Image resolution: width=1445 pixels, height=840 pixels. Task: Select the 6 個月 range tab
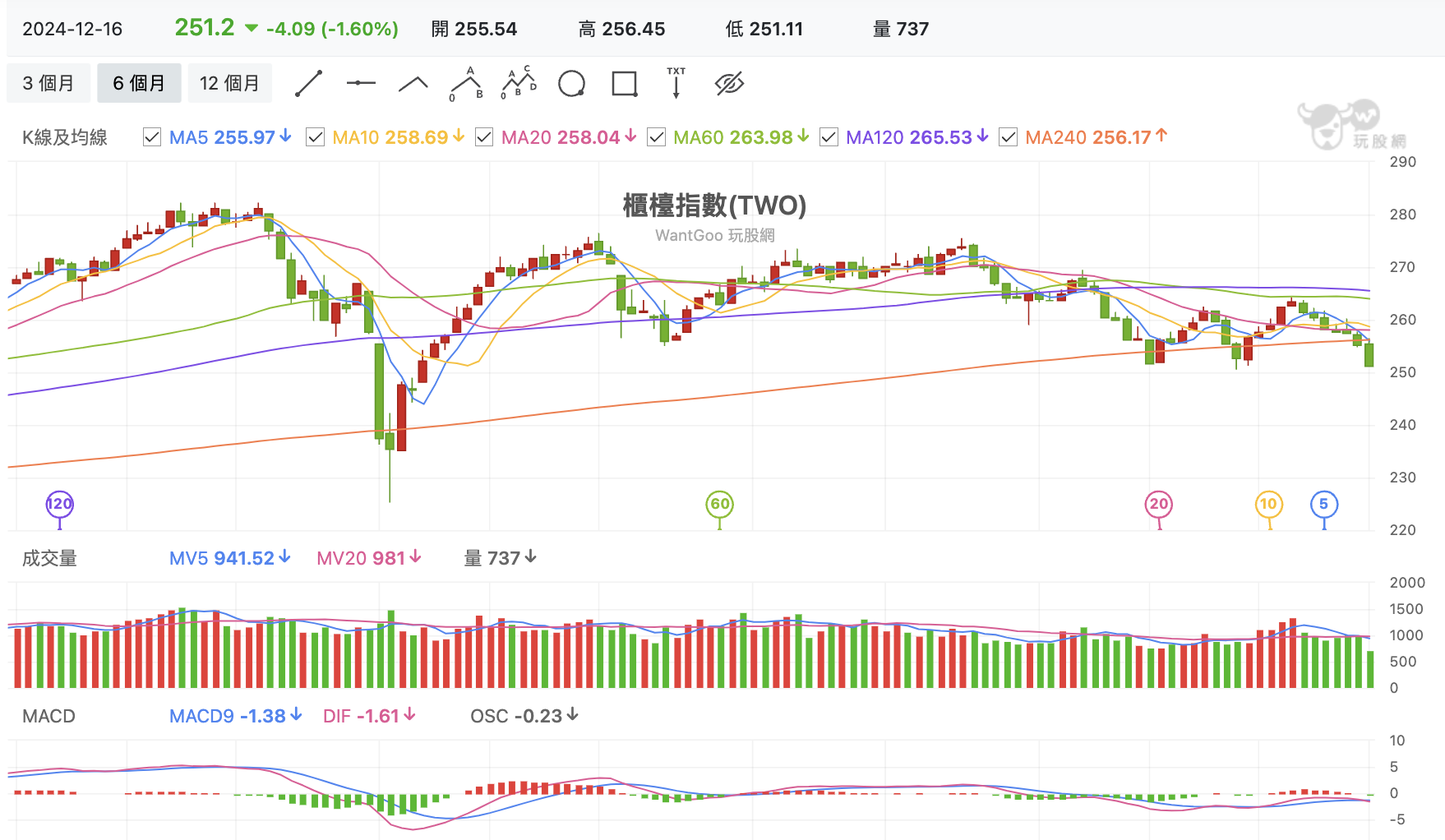pos(139,83)
